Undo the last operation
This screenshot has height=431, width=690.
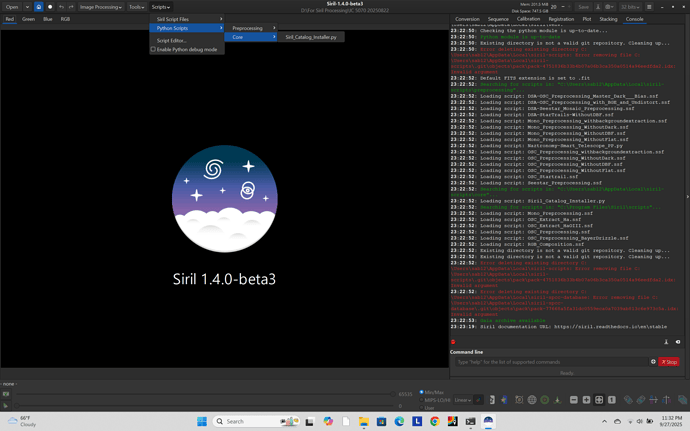pos(61,7)
